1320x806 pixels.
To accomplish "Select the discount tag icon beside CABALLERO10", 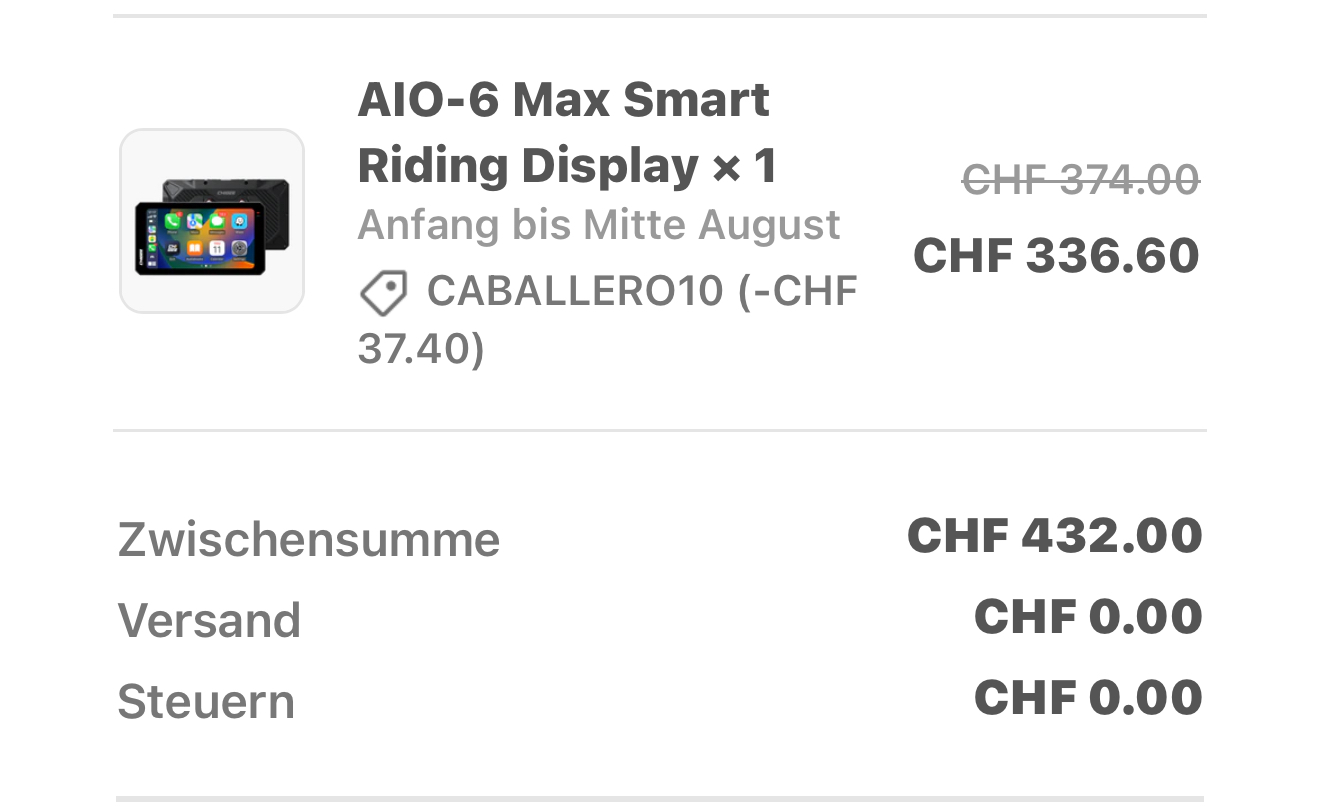I will point(383,293).
